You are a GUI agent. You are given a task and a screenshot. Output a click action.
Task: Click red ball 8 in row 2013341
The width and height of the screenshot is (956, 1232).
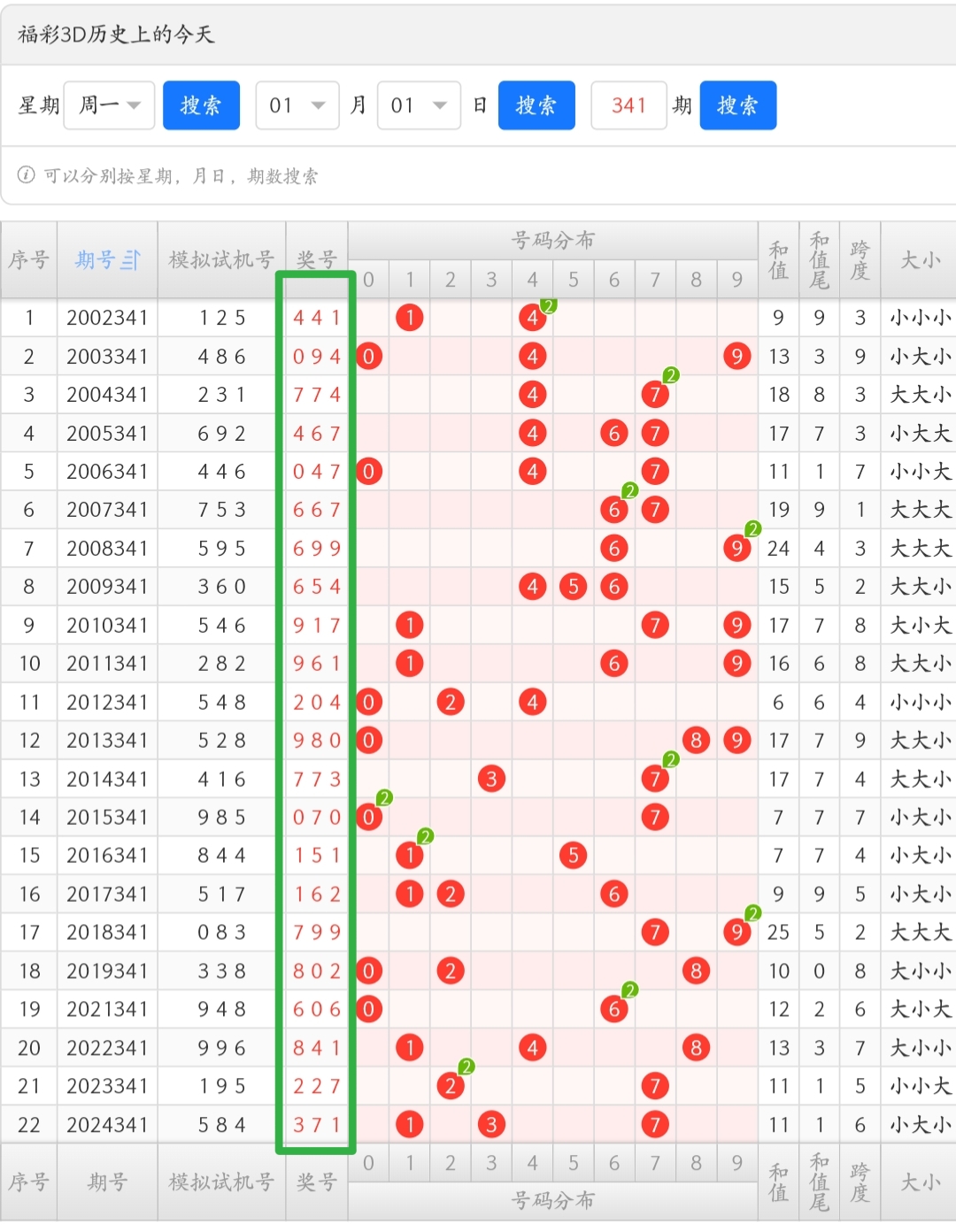[696, 740]
